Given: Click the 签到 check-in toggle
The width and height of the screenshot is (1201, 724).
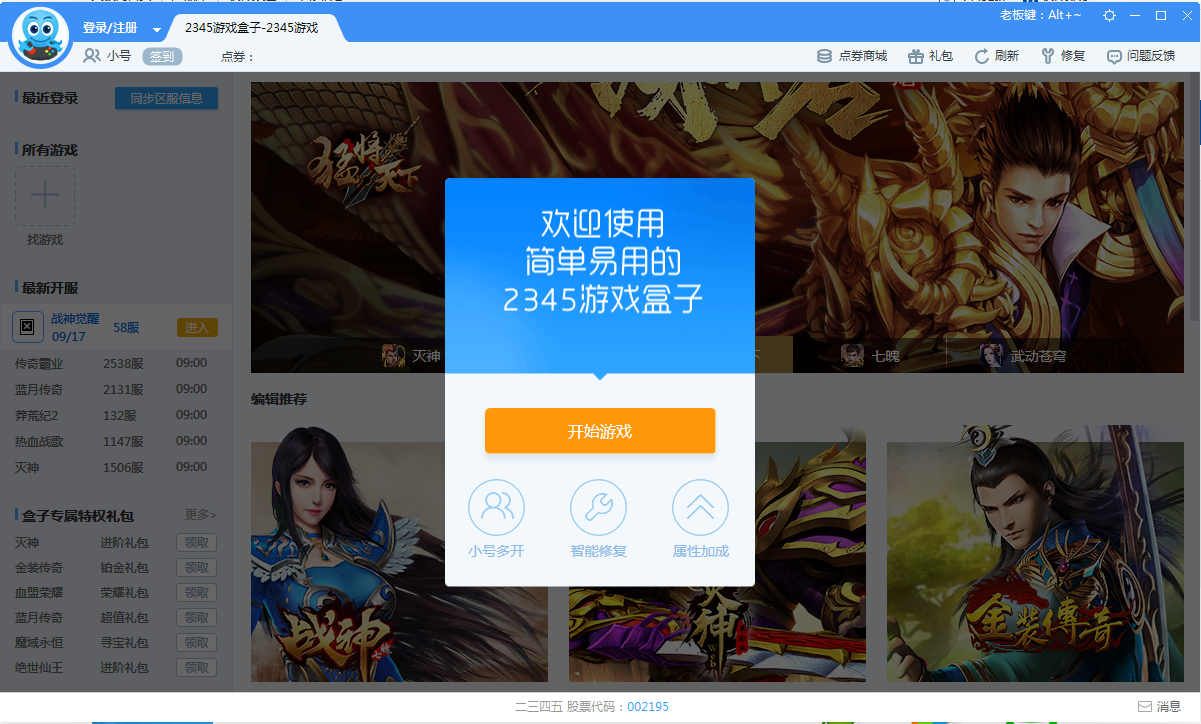Looking at the screenshot, I should tap(162, 56).
